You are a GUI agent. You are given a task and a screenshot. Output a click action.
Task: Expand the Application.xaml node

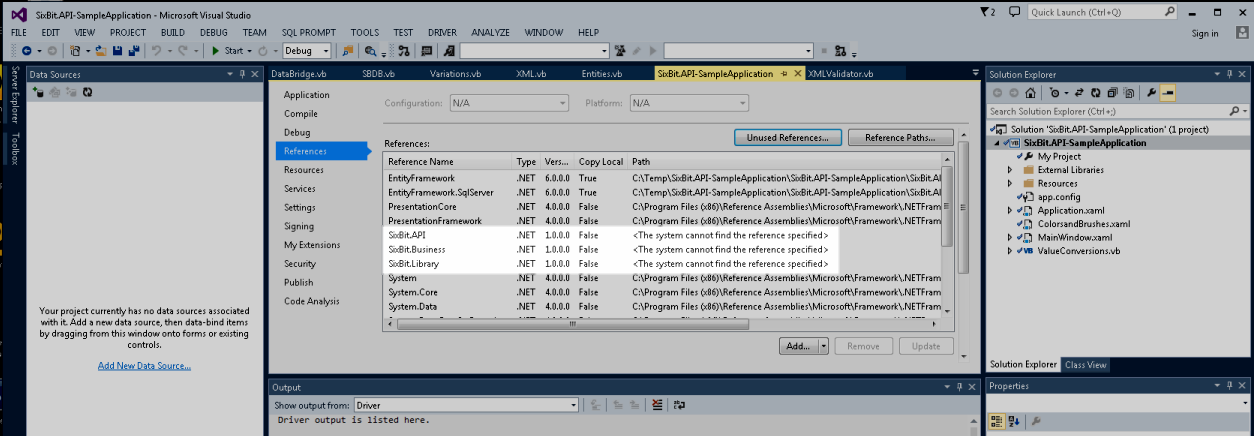click(1011, 211)
